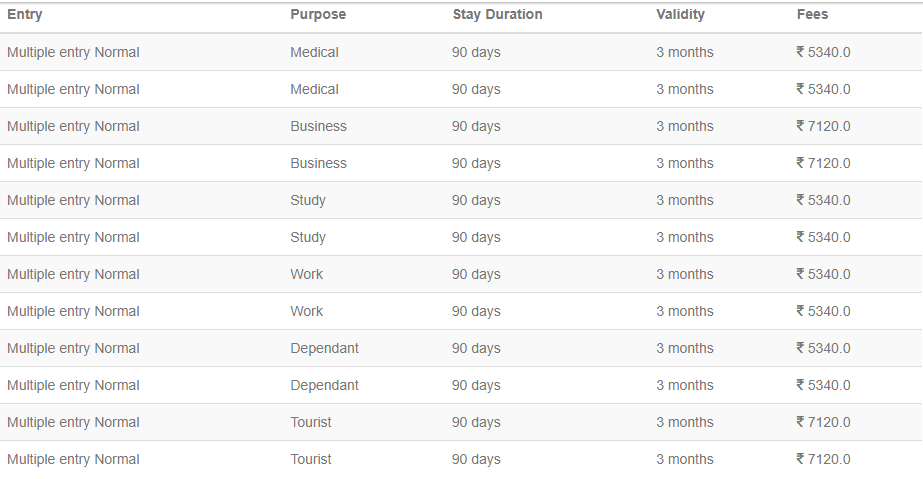Select the first Dependant purpose cell
The height and width of the screenshot is (479, 923).
coord(324,348)
